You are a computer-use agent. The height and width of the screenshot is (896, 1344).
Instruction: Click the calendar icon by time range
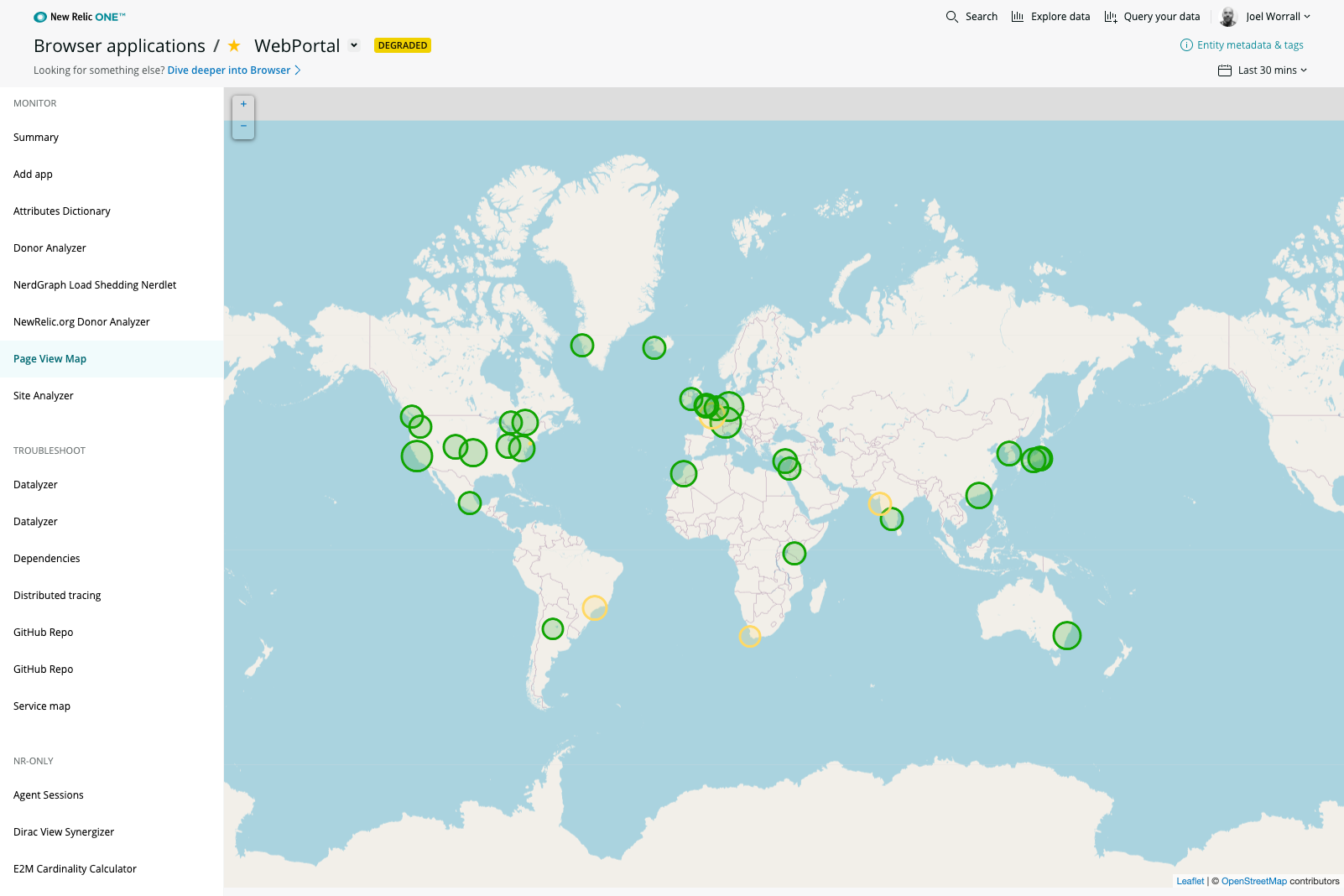click(1225, 70)
